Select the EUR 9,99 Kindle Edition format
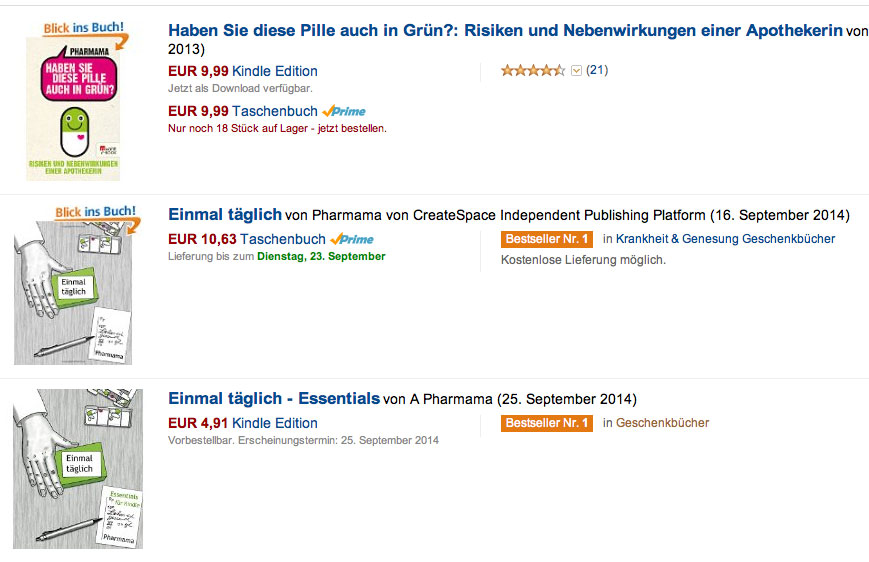The image size is (869, 562). click(274, 71)
